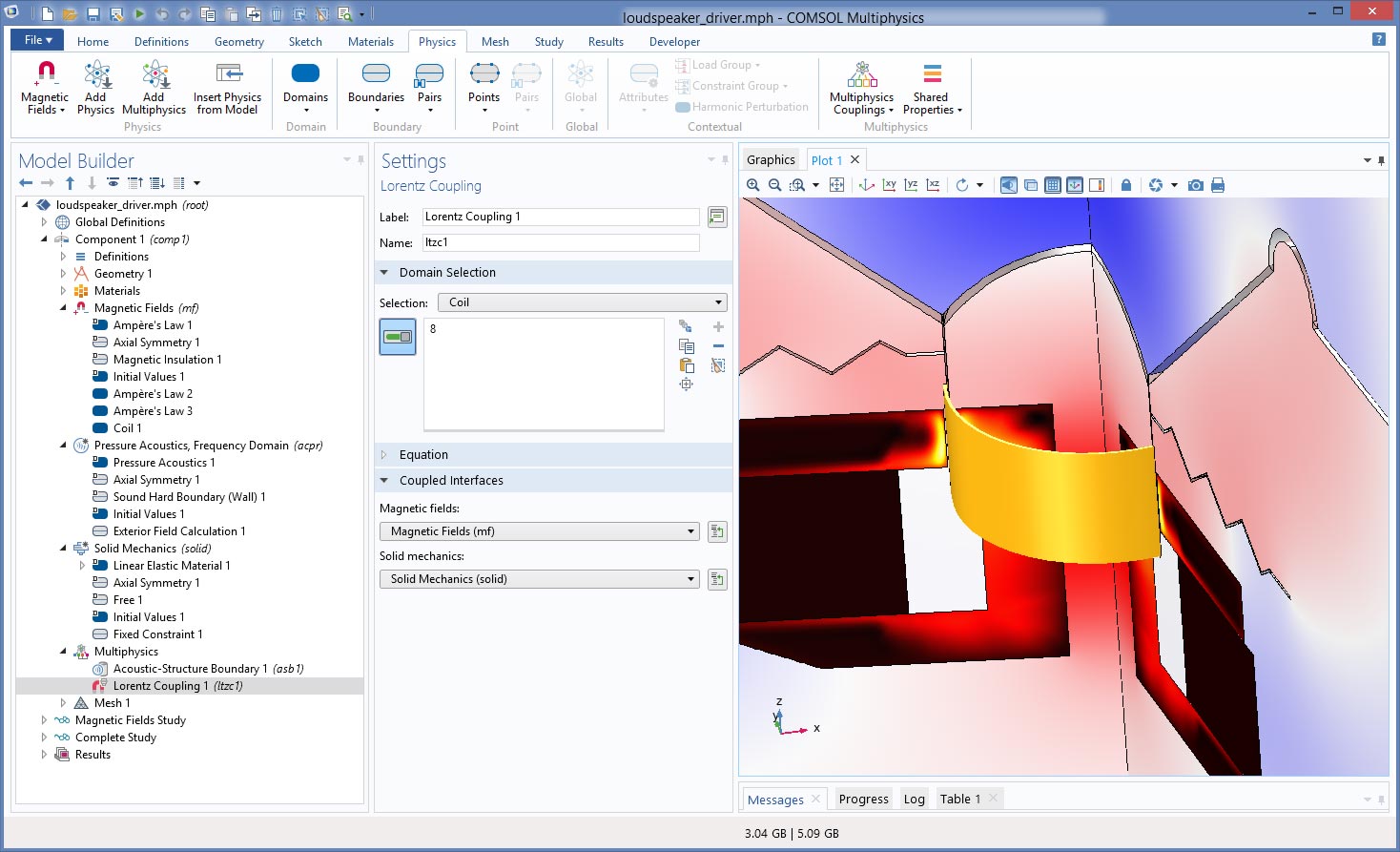1400x852 pixels.
Task: Open the Mesh ribbon tab
Action: pyautogui.click(x=494, y=42)
